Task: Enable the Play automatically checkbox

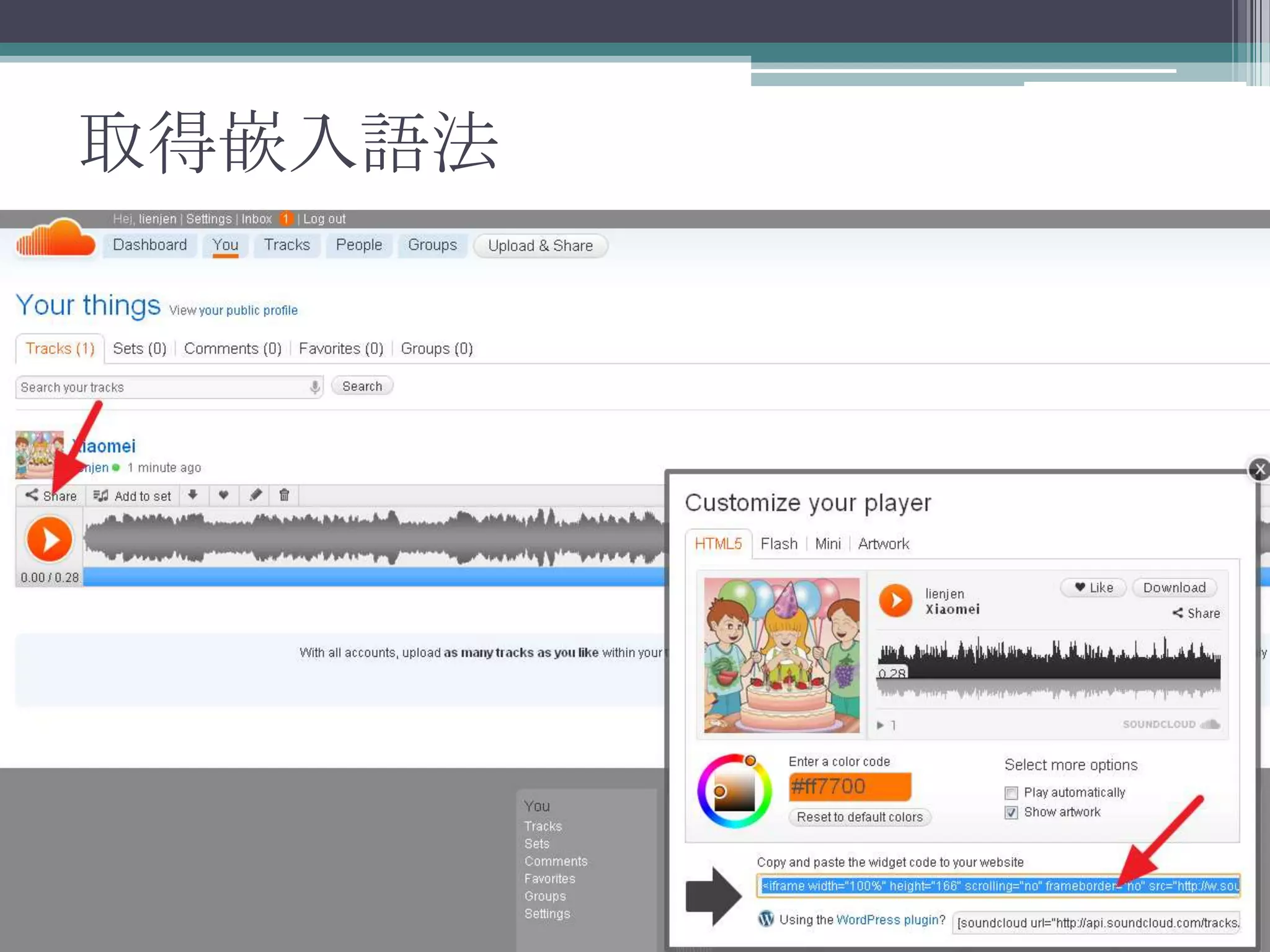Action: click(1011, 793)
